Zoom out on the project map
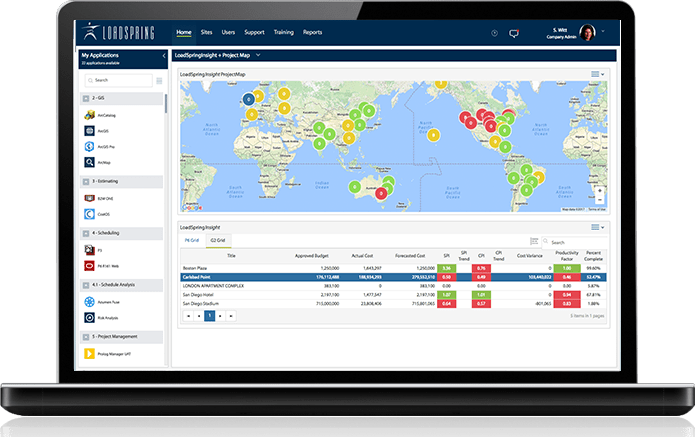 tap(600, 199)
